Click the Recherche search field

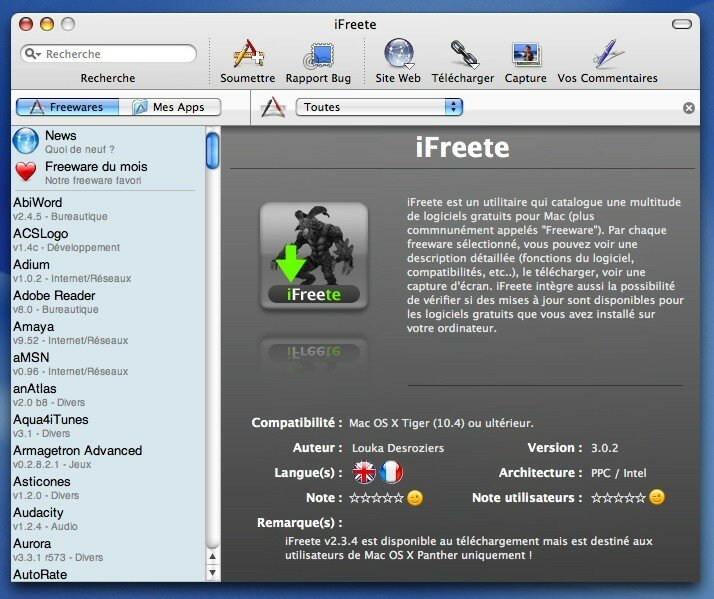108,54
